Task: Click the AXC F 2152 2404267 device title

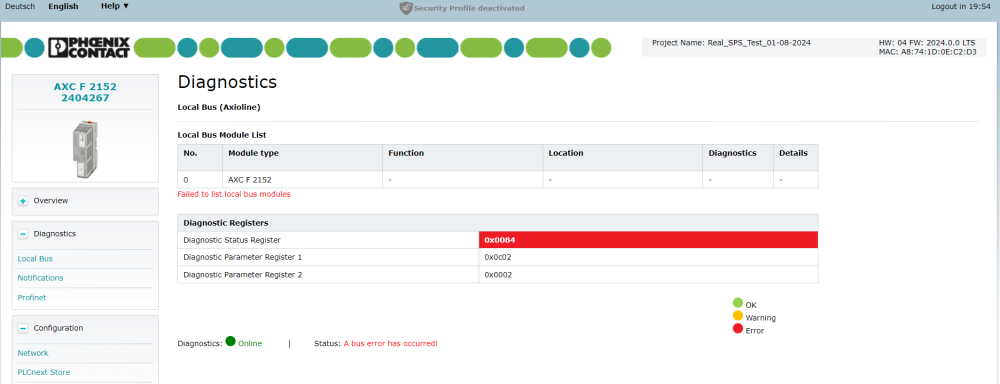Action: point(85,92)
